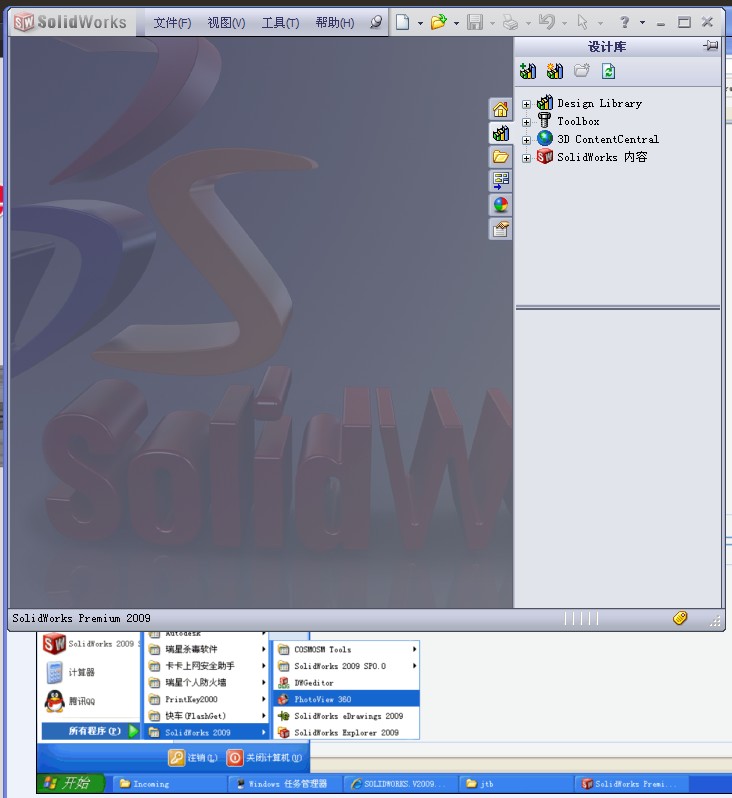732x798 pixels.
Task: Click Create New Folder icon in 设计库
Action: pyautogui.click(x=581, y=71)
